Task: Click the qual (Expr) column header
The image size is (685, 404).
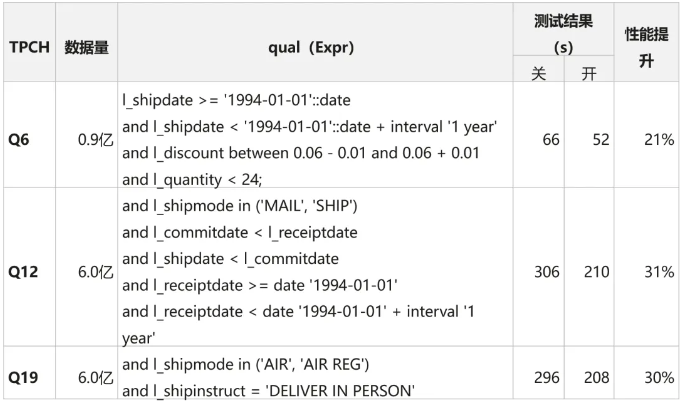Action: coord(311,47)
